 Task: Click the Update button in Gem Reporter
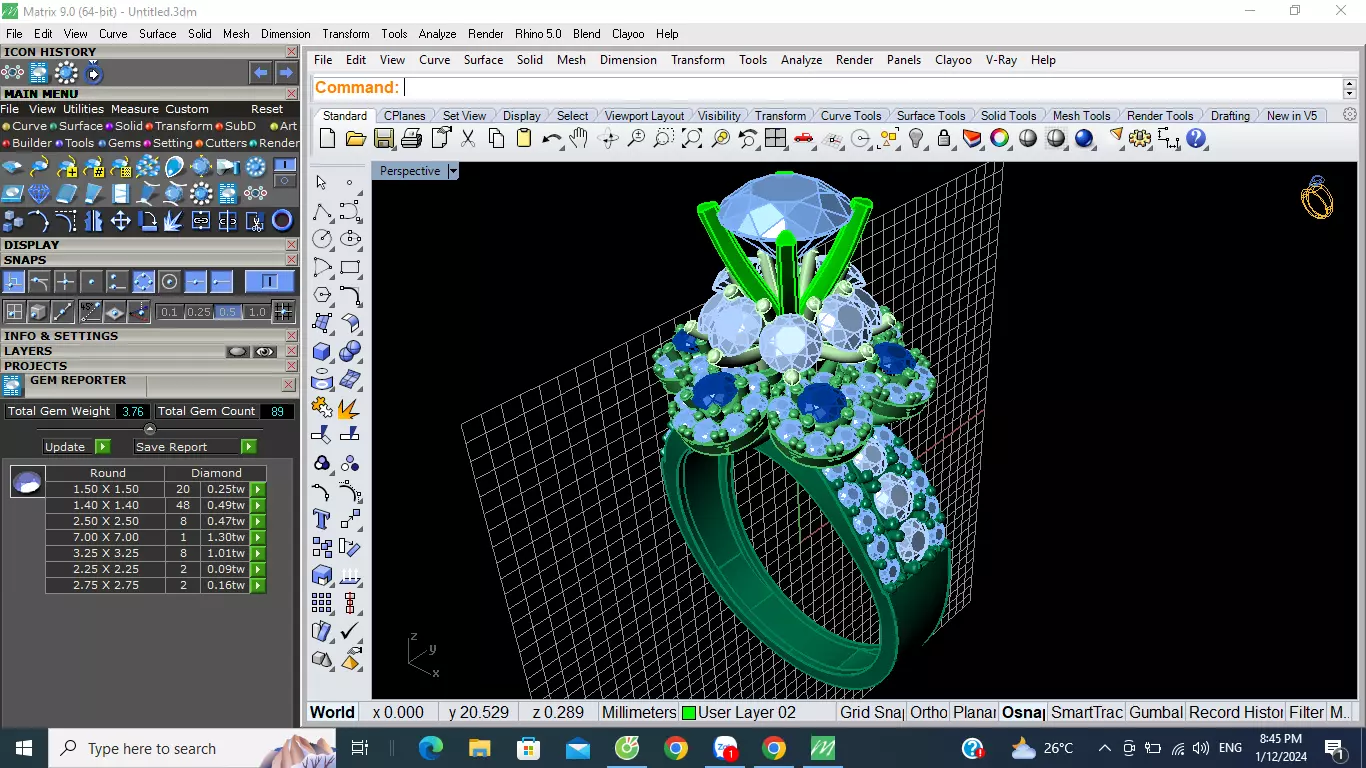pos(76,447)
